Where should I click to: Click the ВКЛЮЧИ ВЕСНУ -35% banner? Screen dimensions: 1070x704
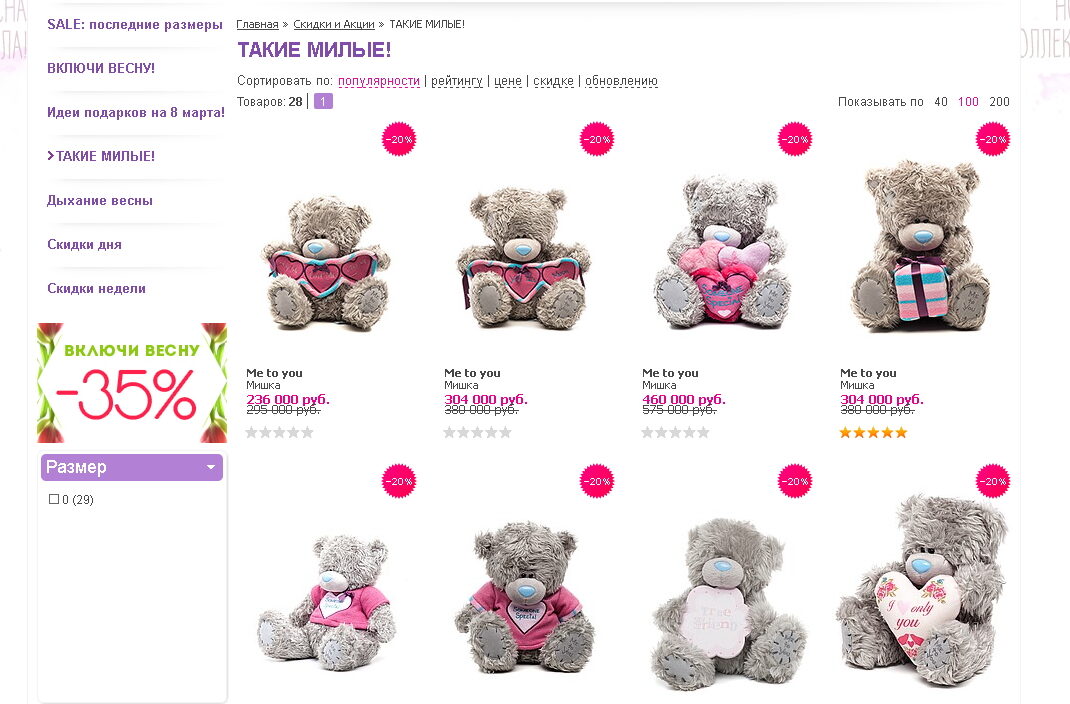click(132, 382)
